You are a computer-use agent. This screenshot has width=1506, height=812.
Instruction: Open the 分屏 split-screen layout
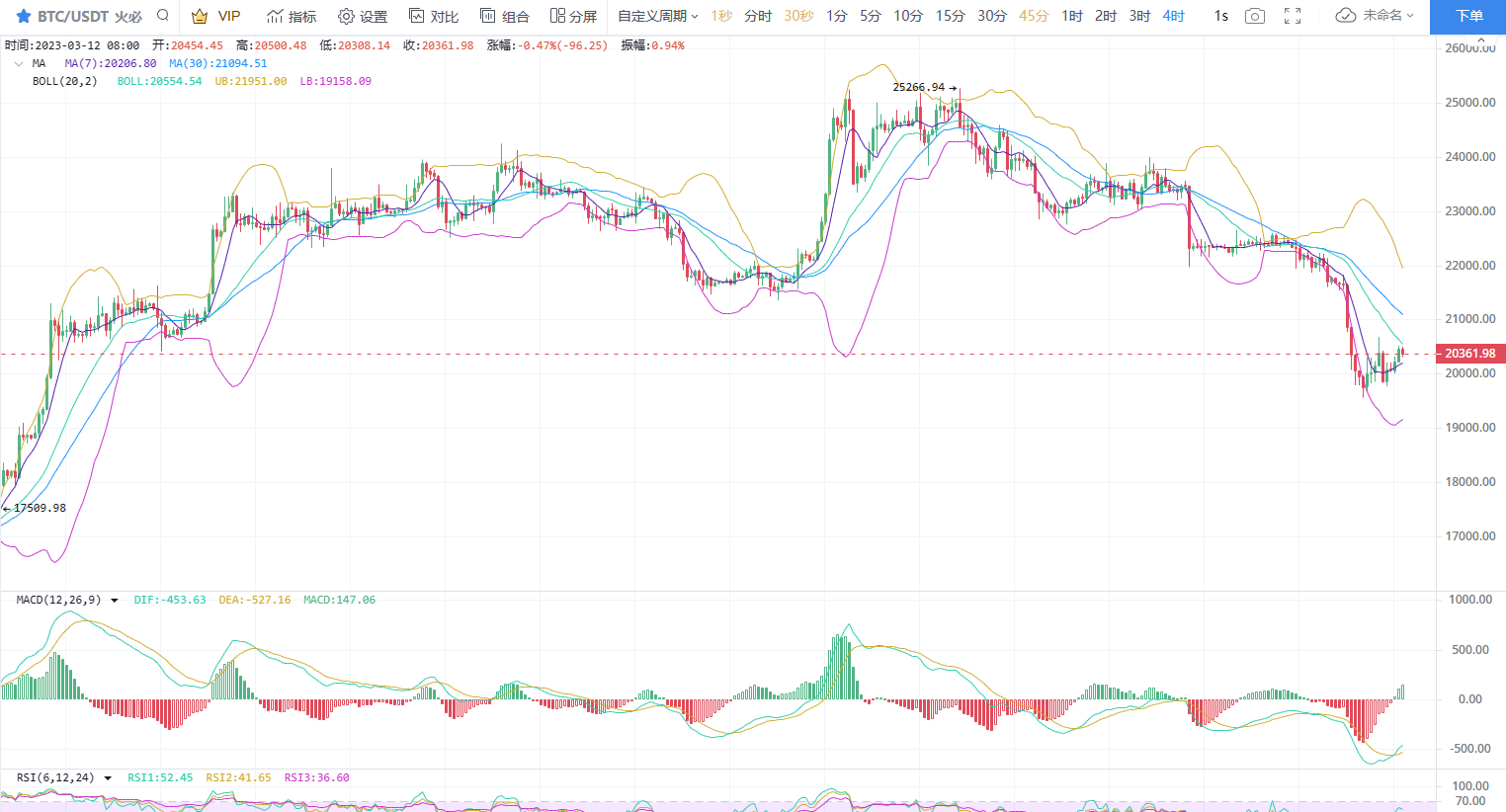[574, 16]
